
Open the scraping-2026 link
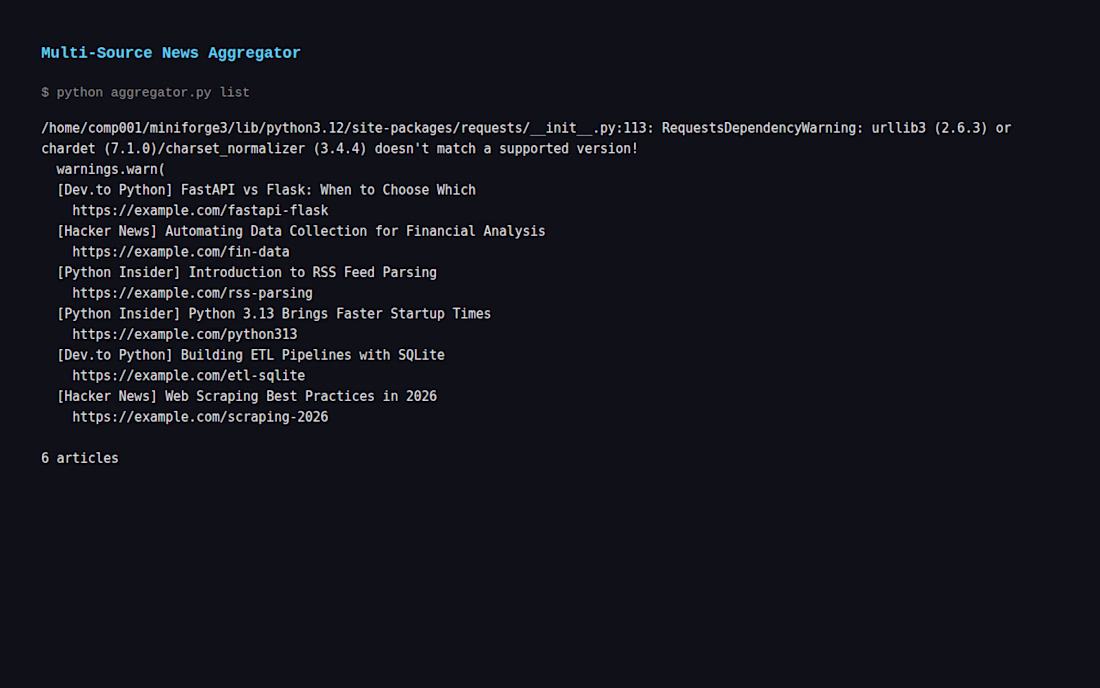[x=200, y=417]
